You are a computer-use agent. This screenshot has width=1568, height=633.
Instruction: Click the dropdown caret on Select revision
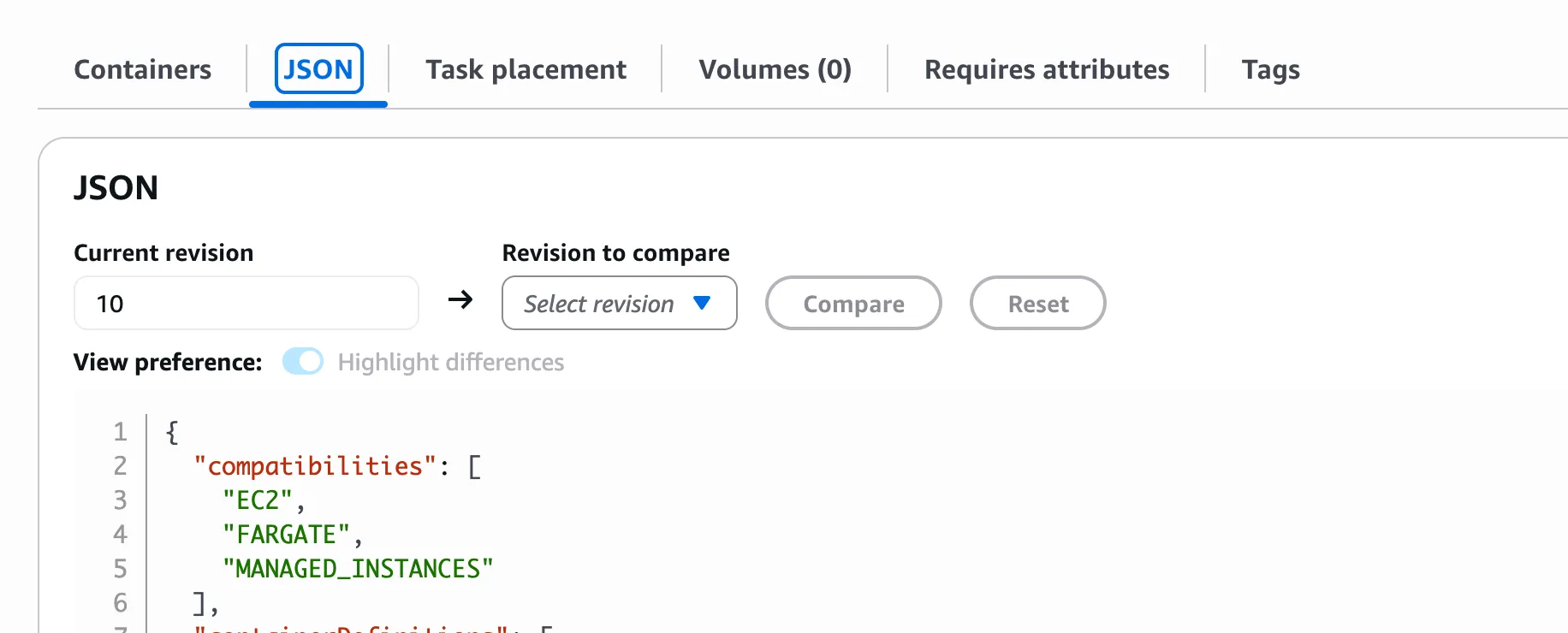[x=702, y=304]
